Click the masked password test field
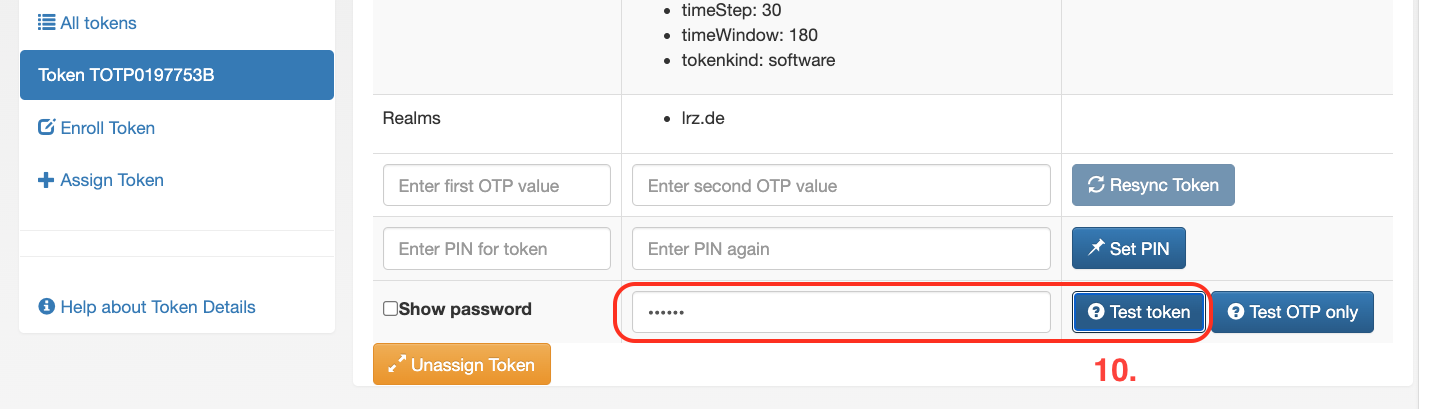The width and height of the screenshot is (1440, 409). pos(841,312)
